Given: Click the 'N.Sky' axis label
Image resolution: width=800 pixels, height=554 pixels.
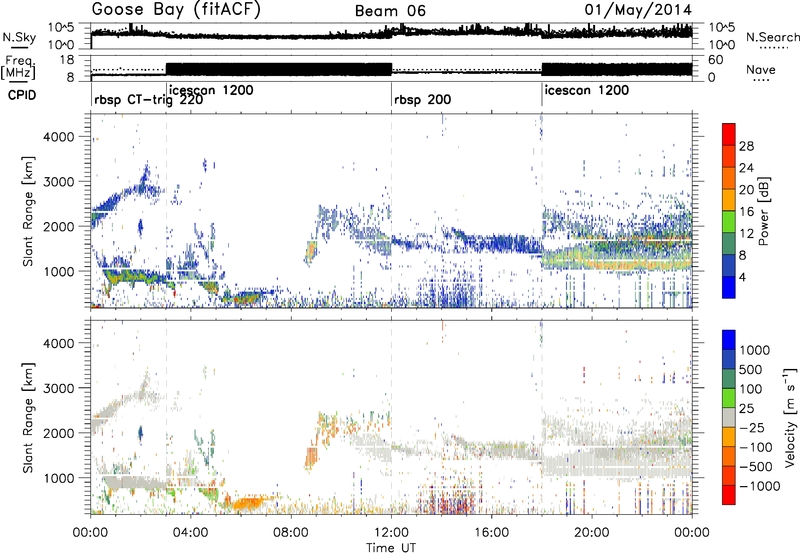Looking at the screenshot, I should [x=19, y=37].
